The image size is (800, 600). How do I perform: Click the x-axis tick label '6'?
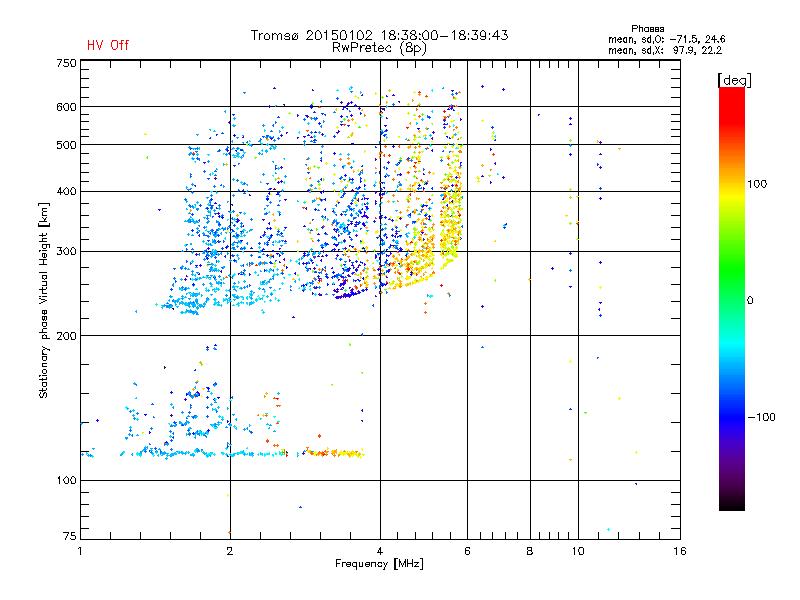467,551
